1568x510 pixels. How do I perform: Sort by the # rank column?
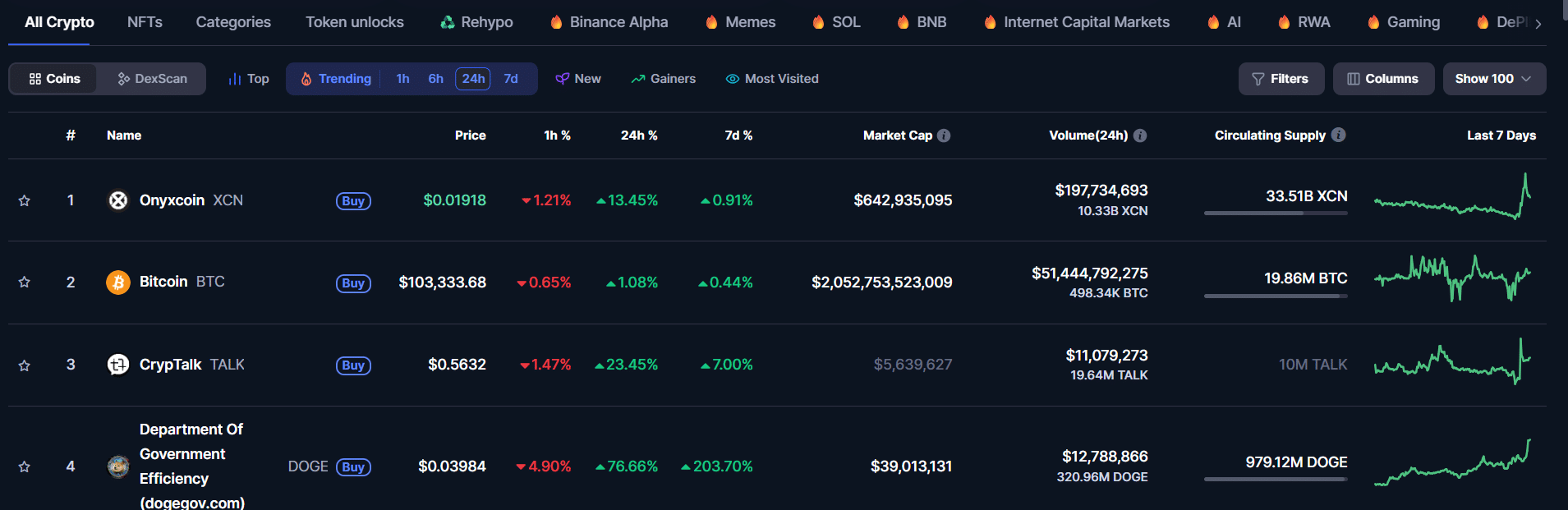pos(71,136)
